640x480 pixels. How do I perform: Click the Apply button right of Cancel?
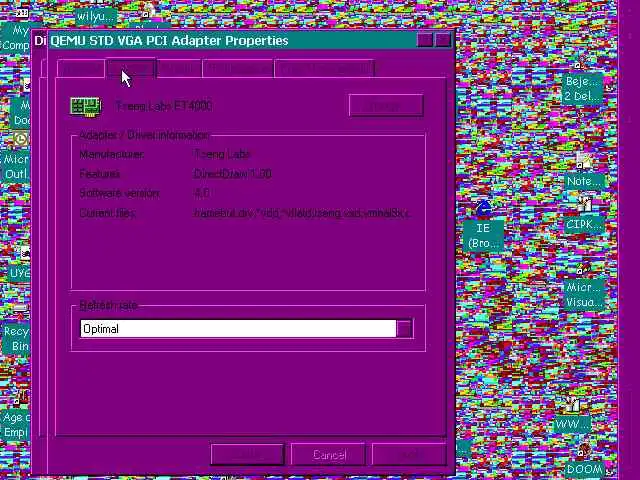point(409,455)
